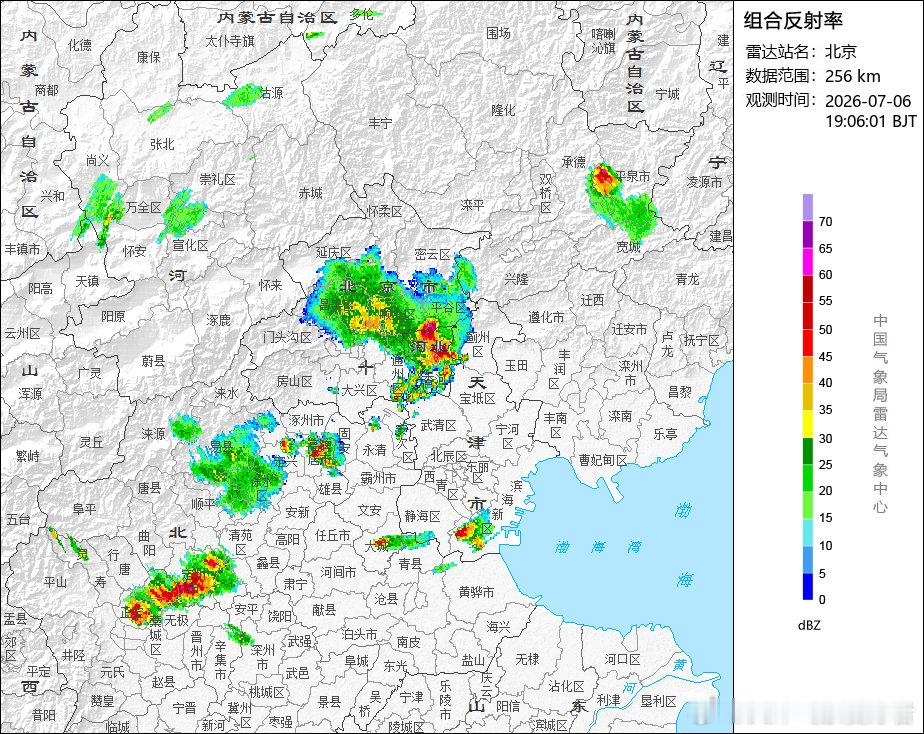Pick the orange swatch between 40 and 45

[x=807, y=370]
